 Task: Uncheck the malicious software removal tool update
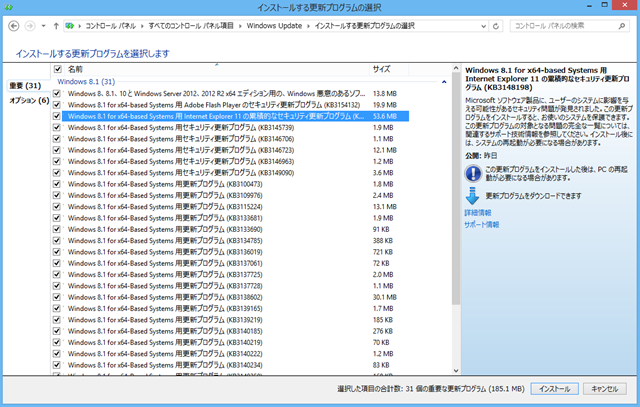click(x=57, y=93)
